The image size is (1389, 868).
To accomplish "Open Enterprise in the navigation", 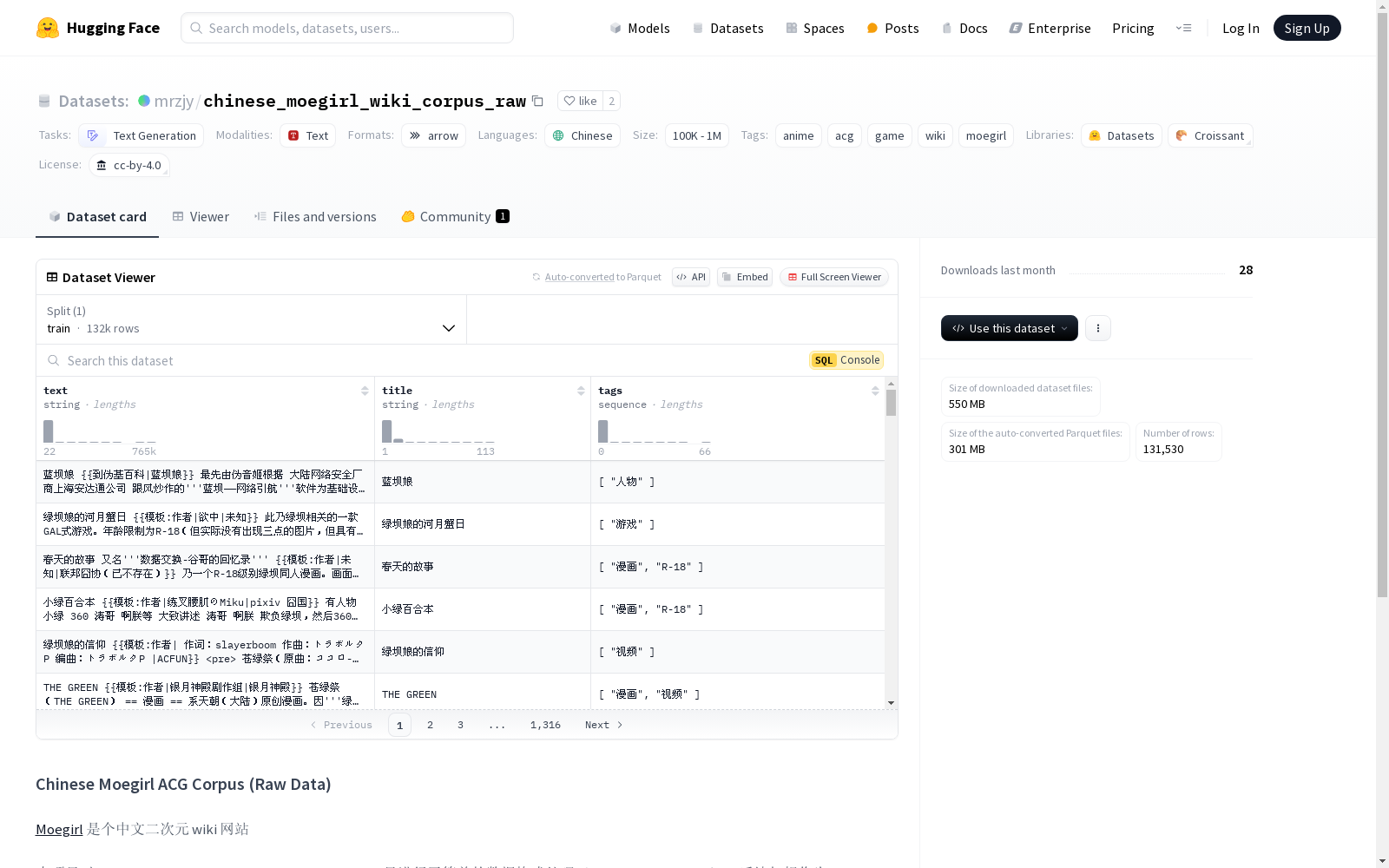I will click(1050, 28).
